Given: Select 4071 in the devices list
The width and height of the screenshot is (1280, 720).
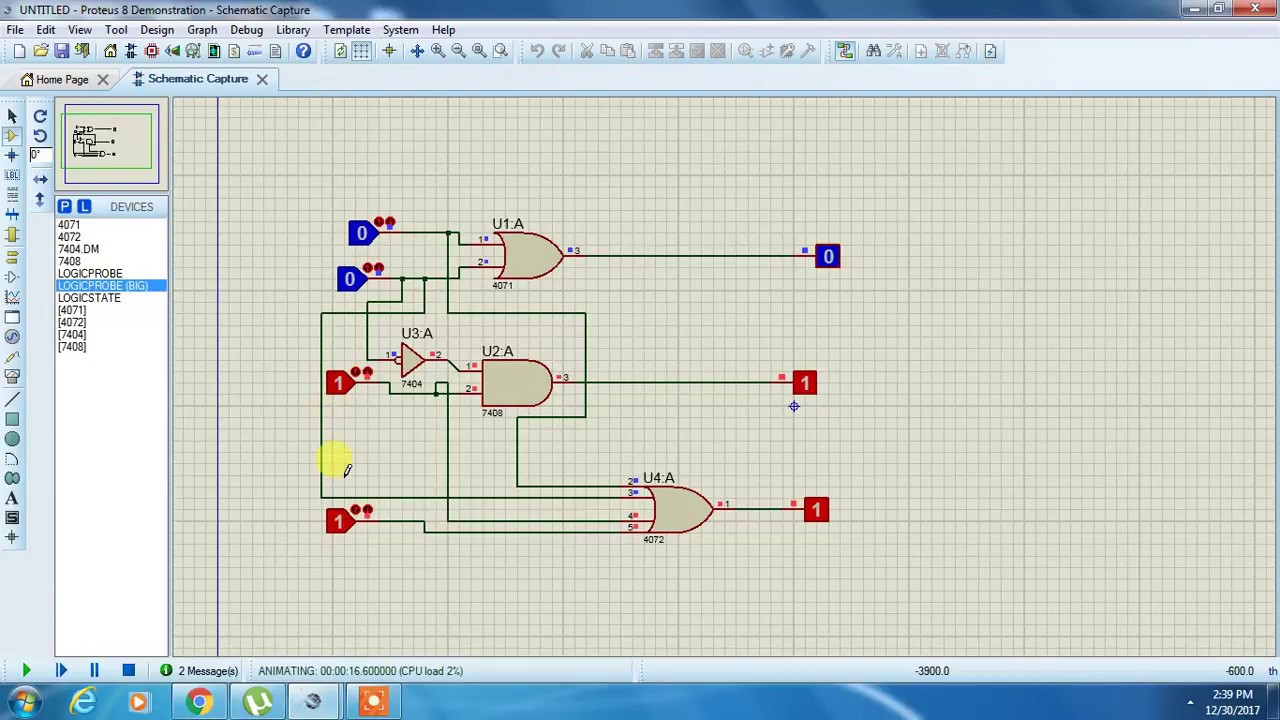Looking at the screenshot, I should pyautogui.click(x=69, y=225).
